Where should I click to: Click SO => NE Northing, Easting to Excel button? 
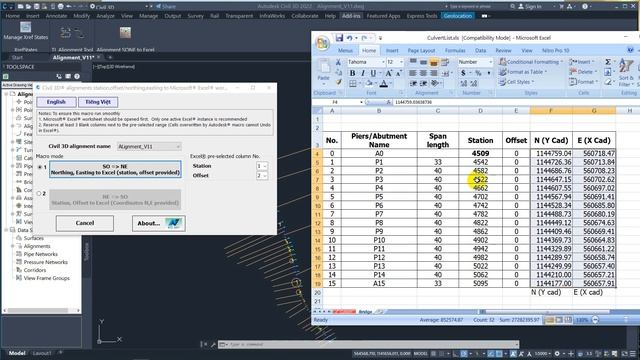tap(115, 169)
